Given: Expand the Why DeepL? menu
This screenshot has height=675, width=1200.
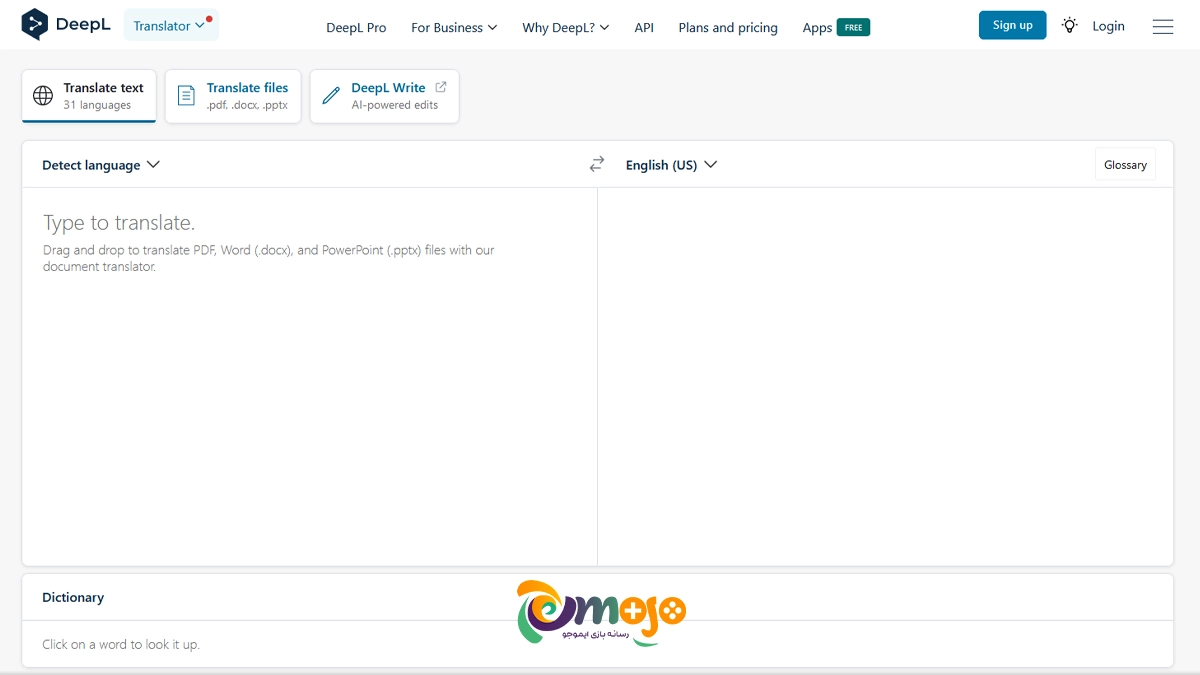Looking at the screenshot, I should pyautogui.click(x=566, y=27).
